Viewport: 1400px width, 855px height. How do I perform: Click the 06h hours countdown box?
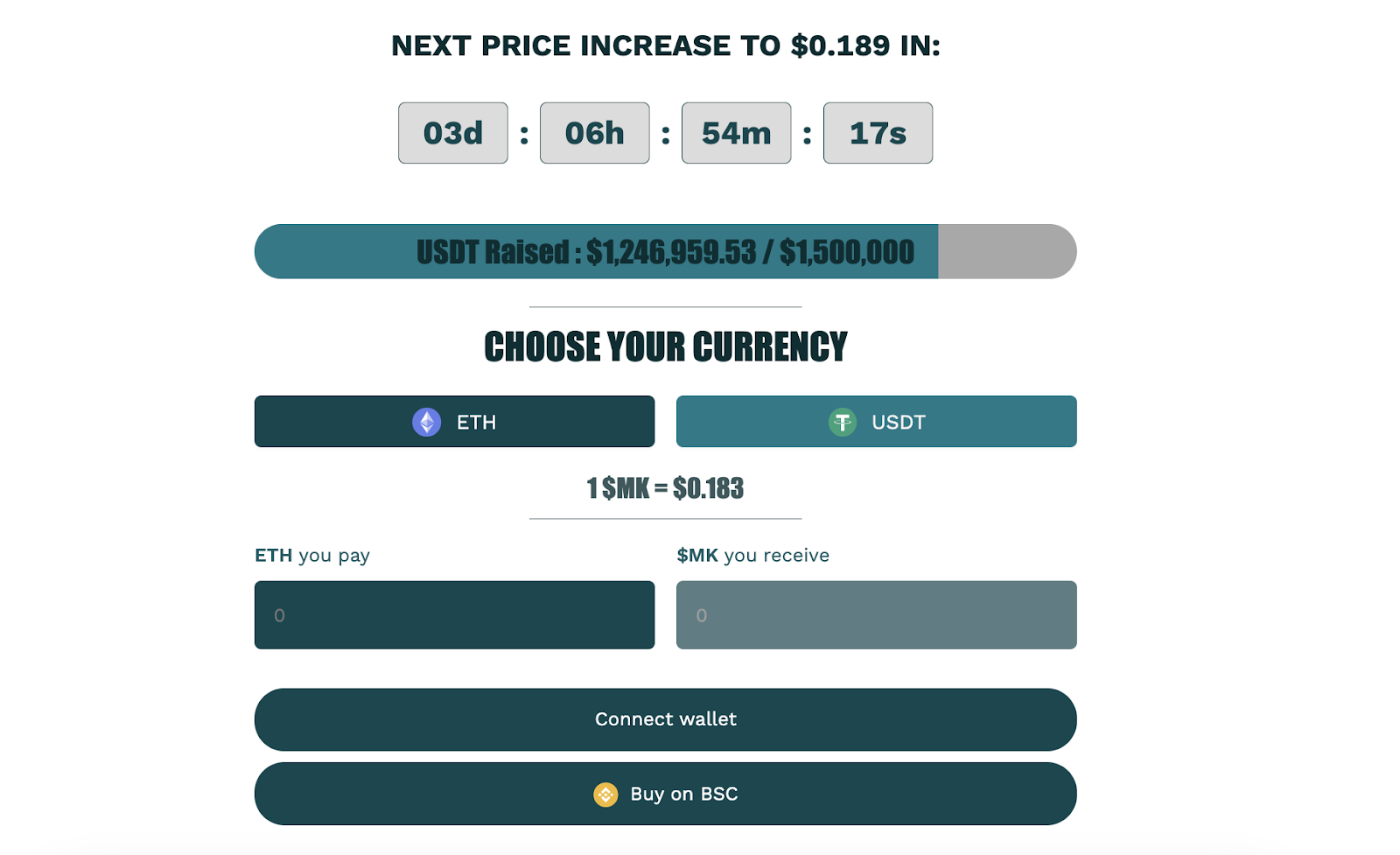point(594,133)
